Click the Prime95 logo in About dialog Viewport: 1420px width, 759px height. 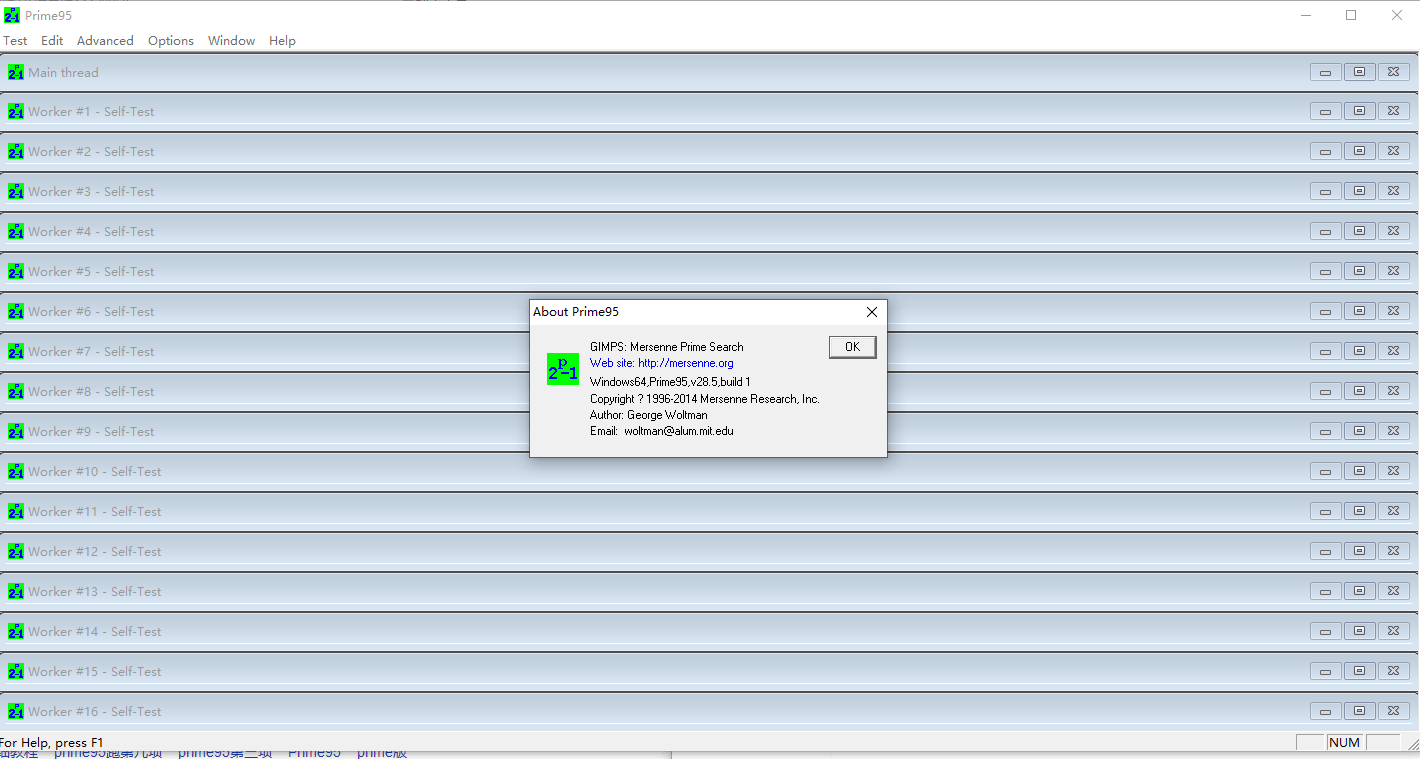coord(563,369)
